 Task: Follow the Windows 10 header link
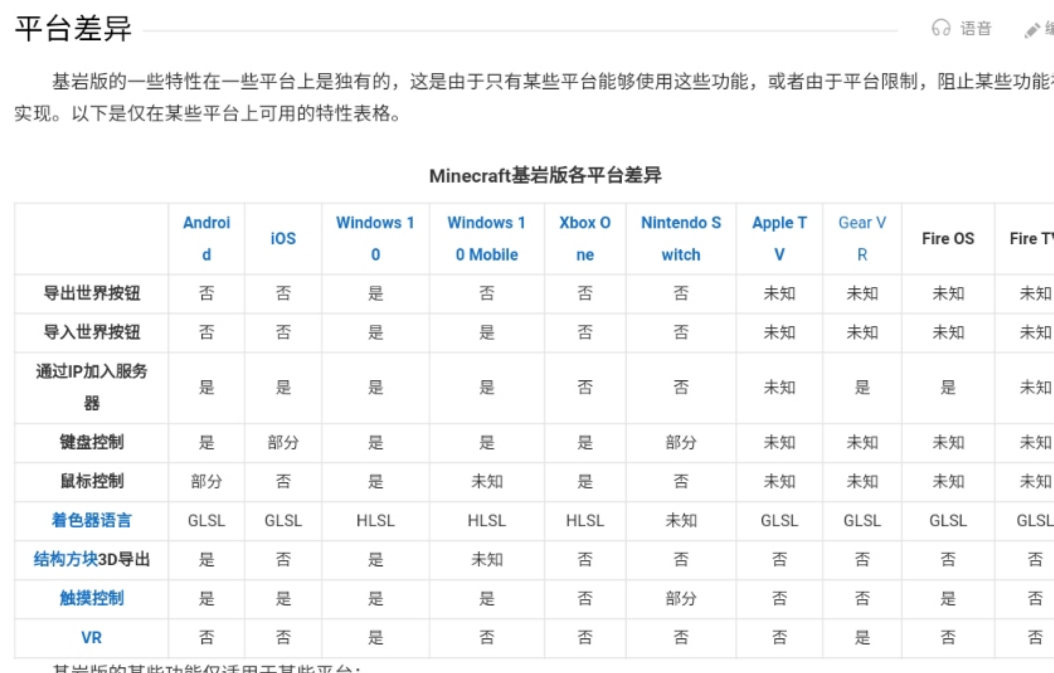(x=375, y=239)
